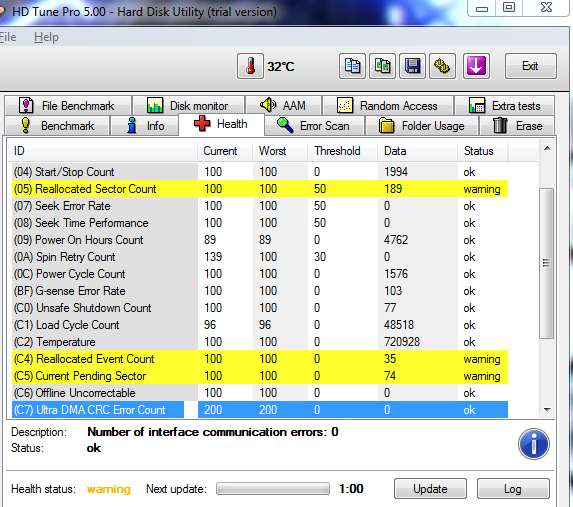573x507 pixels.
Task: Click the blue info icon
Action: 534,444
